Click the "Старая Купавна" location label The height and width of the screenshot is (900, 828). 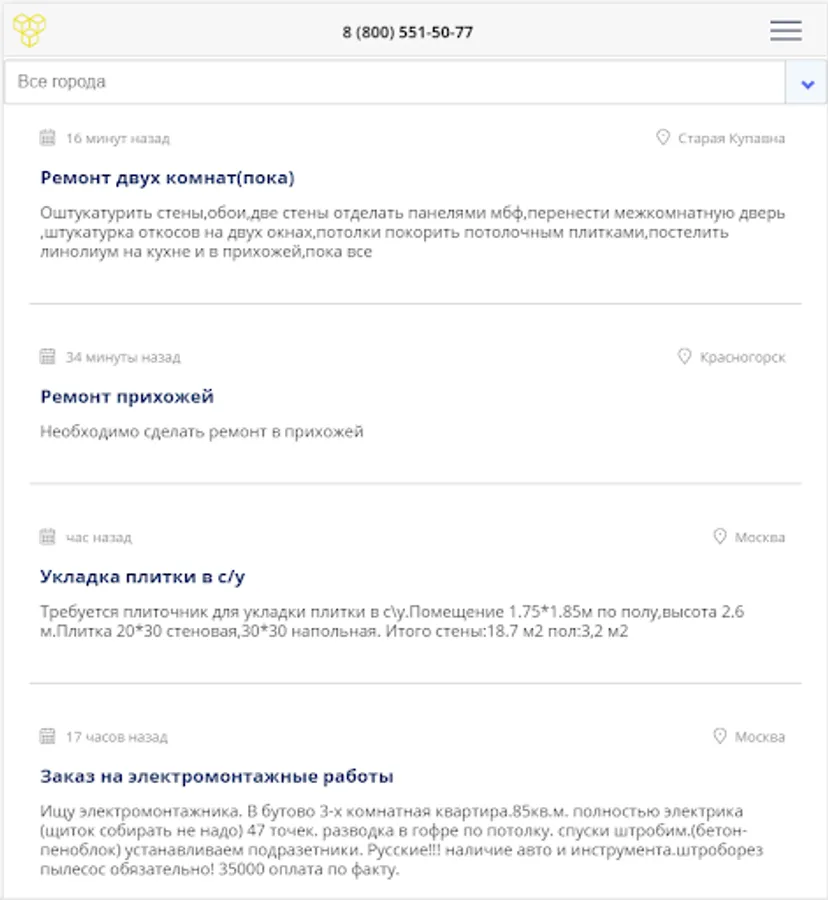(x=731, y=138)
